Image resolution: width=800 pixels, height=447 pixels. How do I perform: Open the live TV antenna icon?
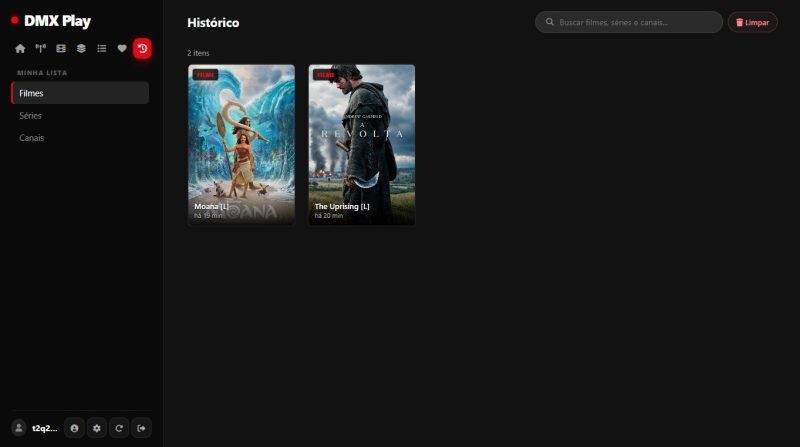40,48
